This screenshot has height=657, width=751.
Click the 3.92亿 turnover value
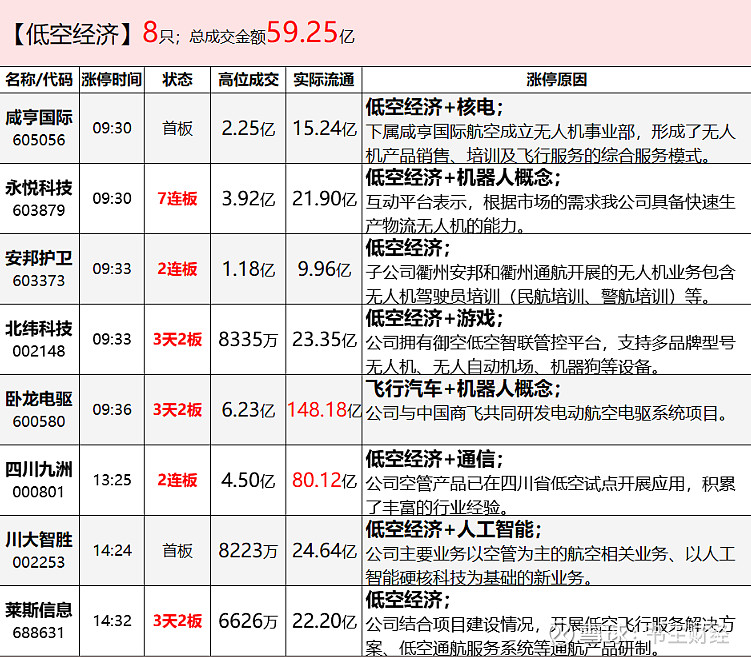pyautogui.click(x=248, y=199)
